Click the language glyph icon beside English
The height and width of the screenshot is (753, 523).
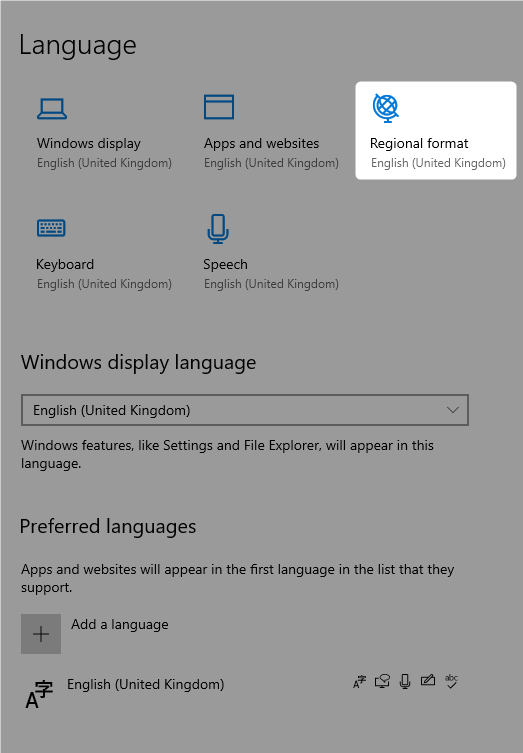pos(39,694)
